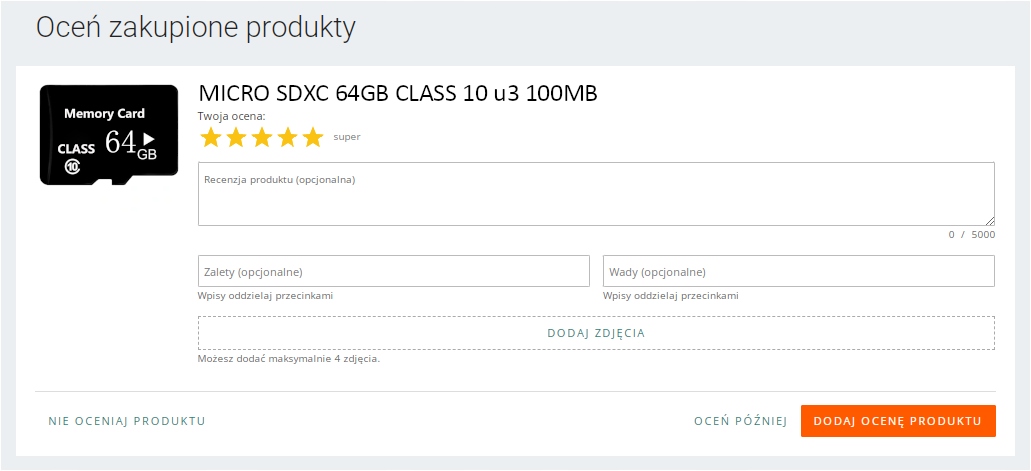Image resolution: width=1031 pixels, height=471 pixels.
Task: Choose the fourth star rating
Action: (288, 138)
